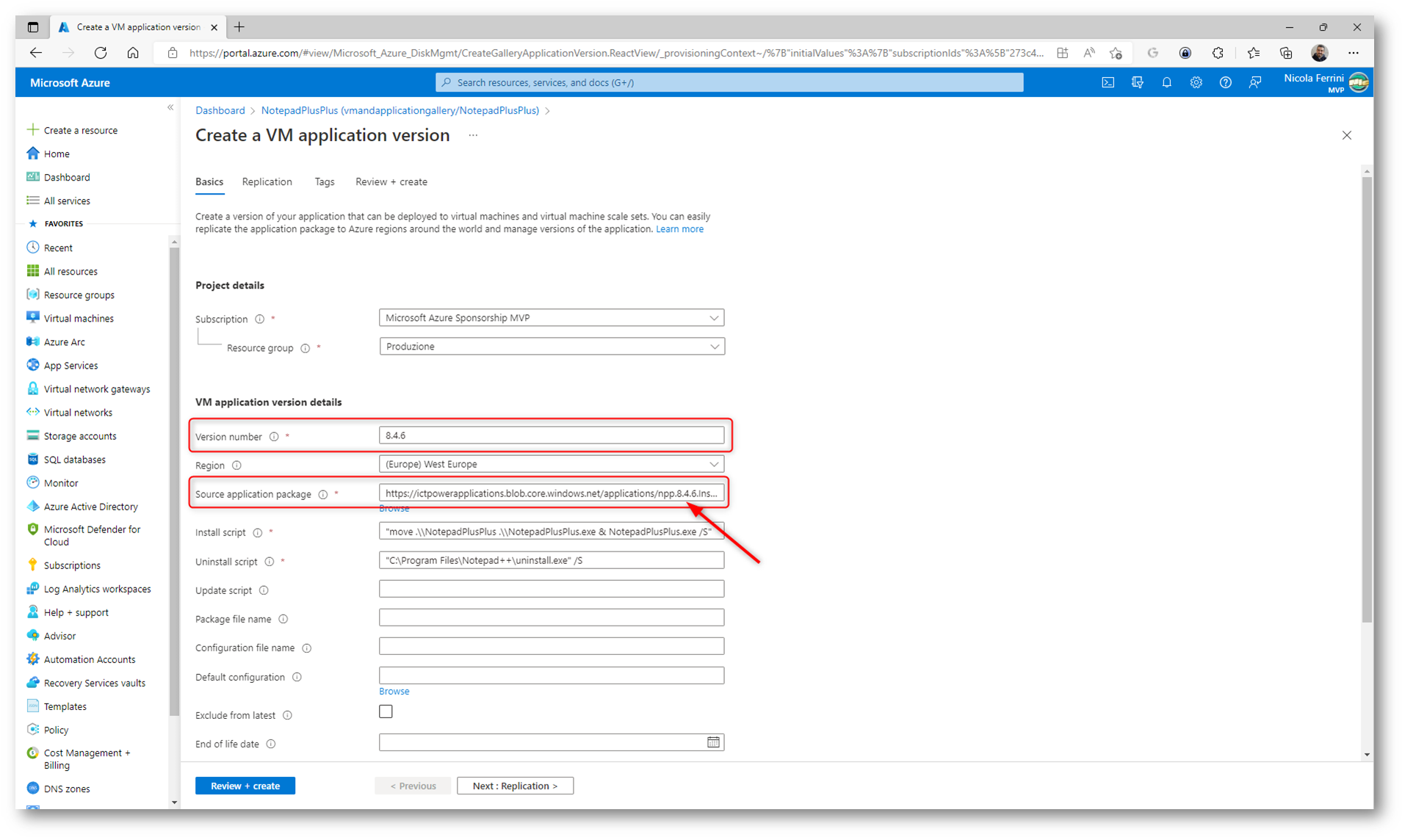Image resolution: width=1405 pixels, height=840 pixels.
Task: Click the Configuration file name field
Action: (x=552, y=647)
